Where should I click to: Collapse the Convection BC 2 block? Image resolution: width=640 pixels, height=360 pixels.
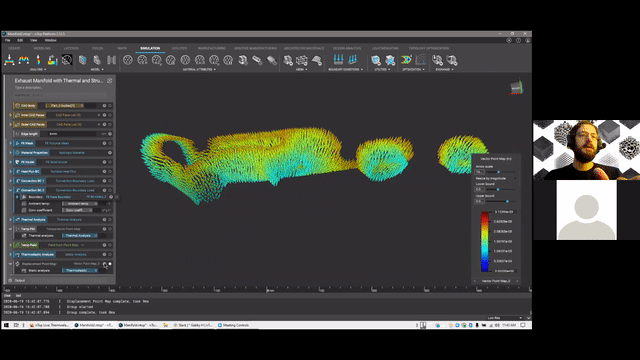pos(11,190)
